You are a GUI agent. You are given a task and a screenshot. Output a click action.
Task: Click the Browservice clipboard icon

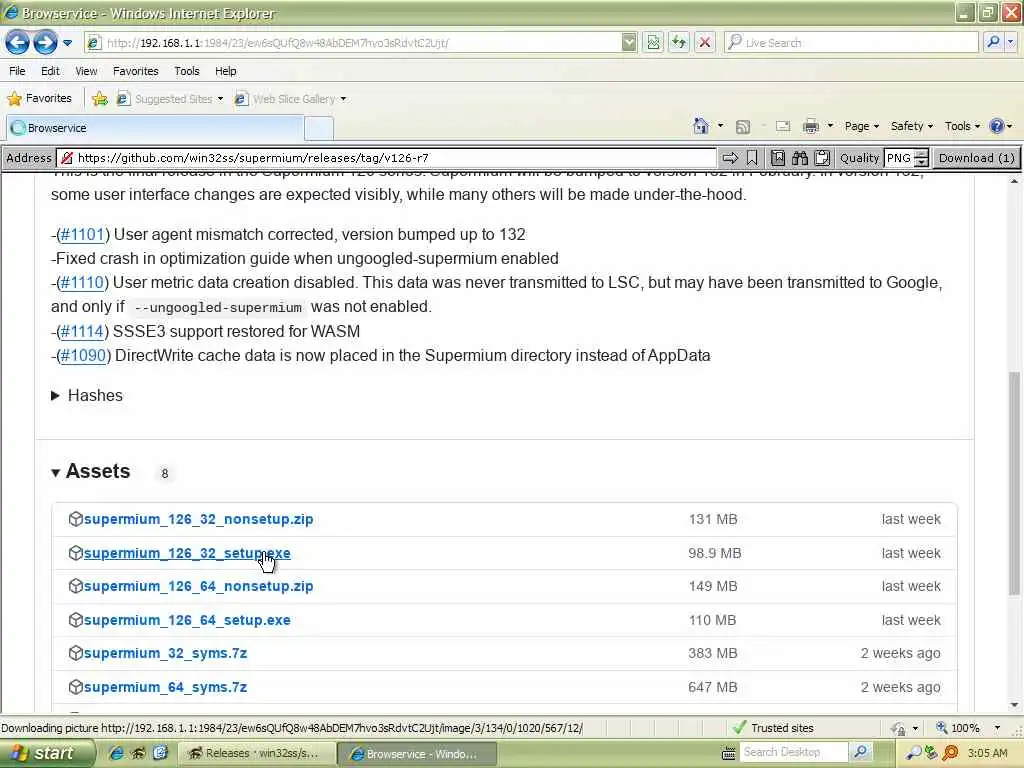click(822, 158)
